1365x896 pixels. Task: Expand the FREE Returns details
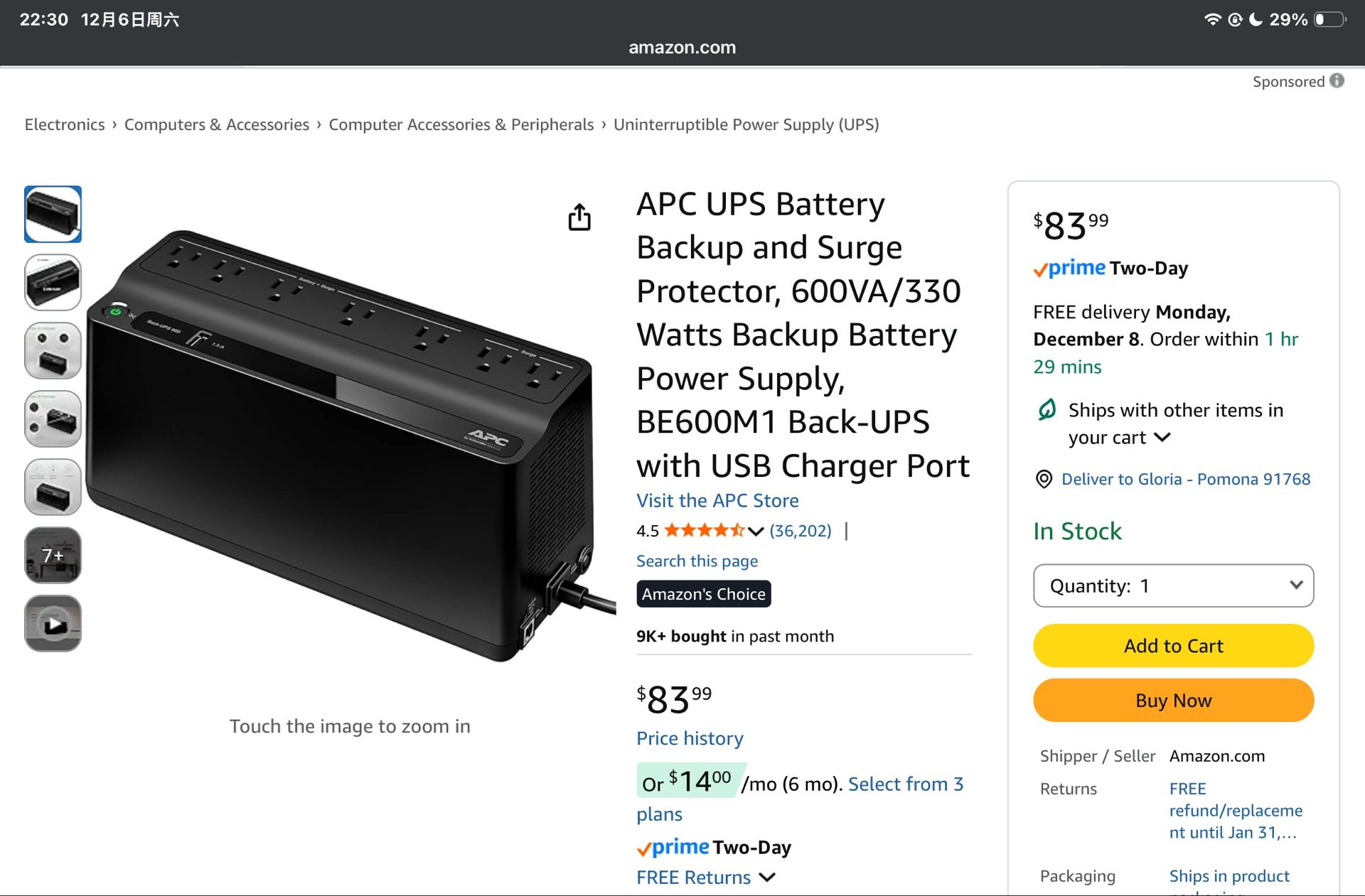pyautogui.click(x=768, y=878)
